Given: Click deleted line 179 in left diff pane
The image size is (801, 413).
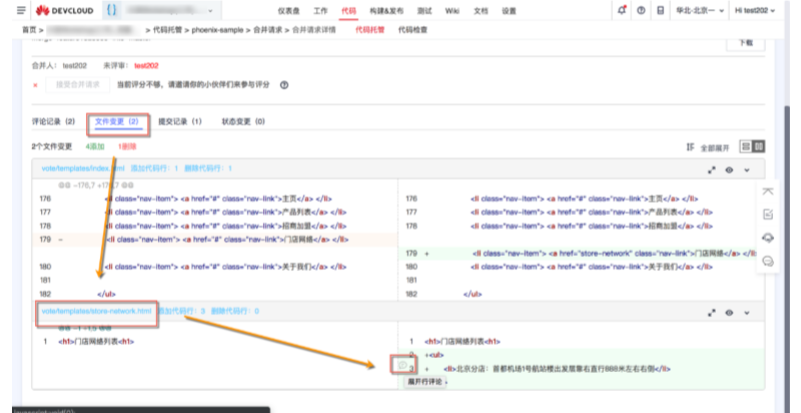Looking at the screenshot, I should tap(215, 239).
